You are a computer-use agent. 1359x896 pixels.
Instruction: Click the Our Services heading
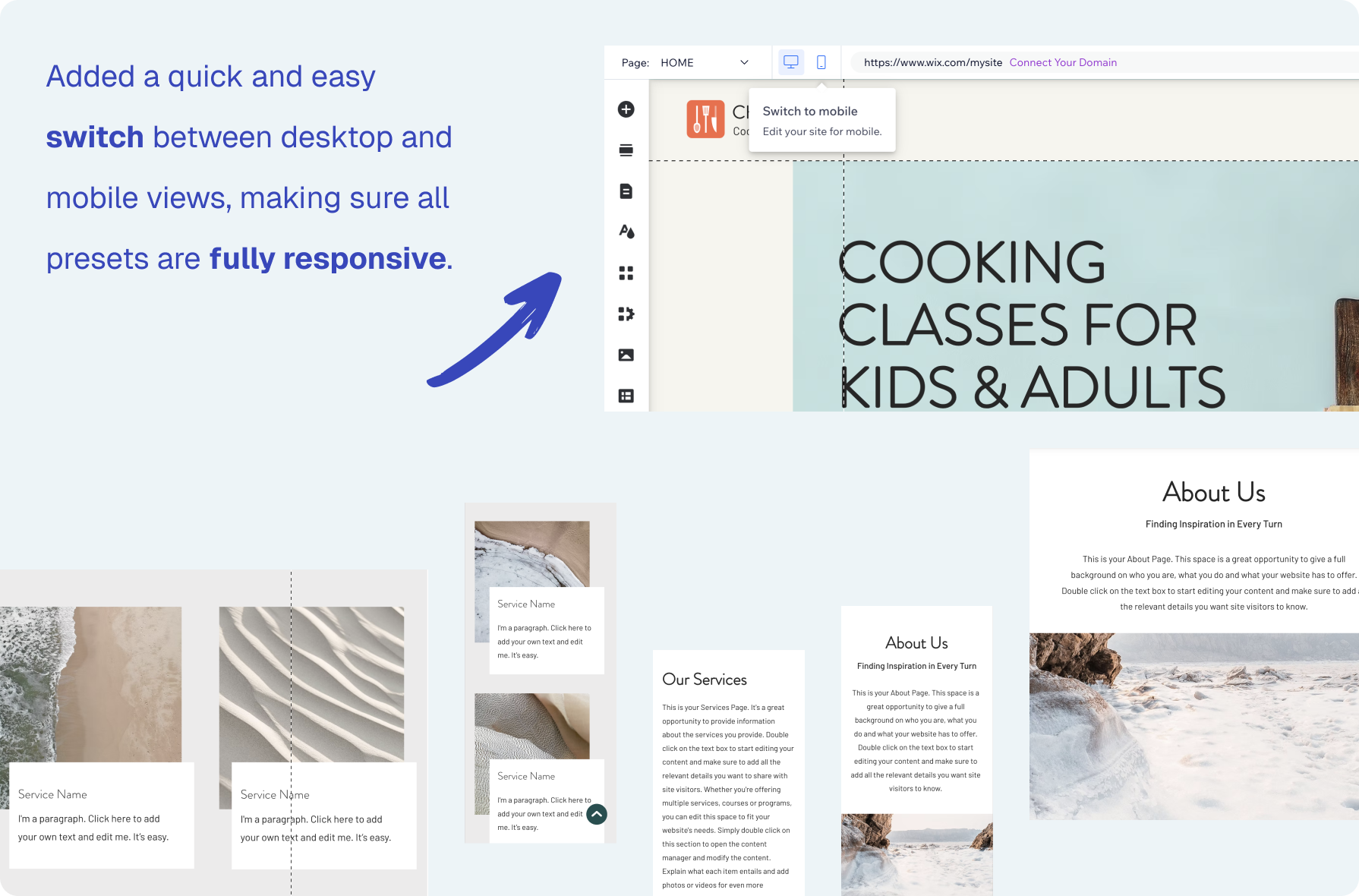point(704,680)
